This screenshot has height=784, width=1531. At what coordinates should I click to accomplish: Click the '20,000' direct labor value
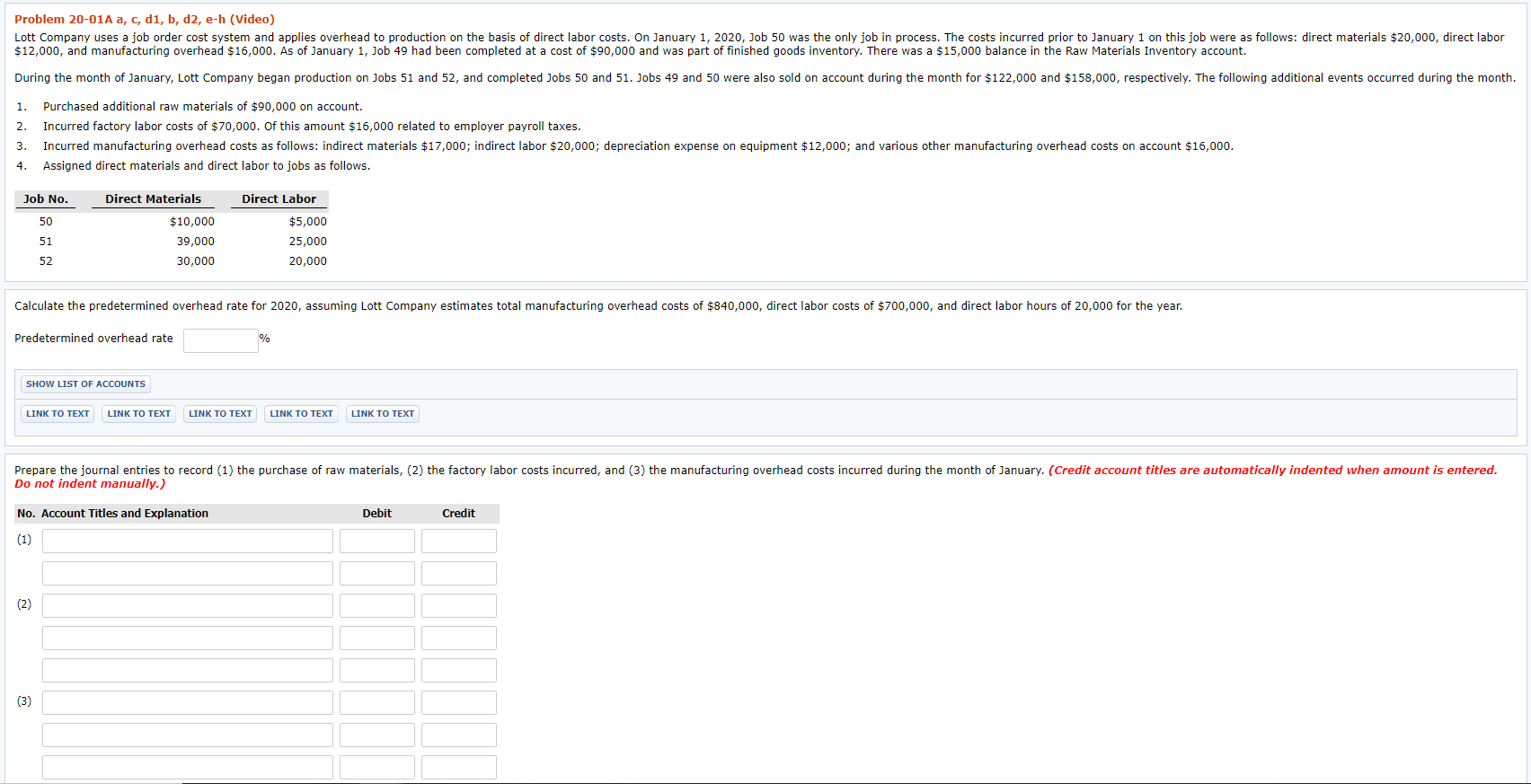click(x=308, y=261)
